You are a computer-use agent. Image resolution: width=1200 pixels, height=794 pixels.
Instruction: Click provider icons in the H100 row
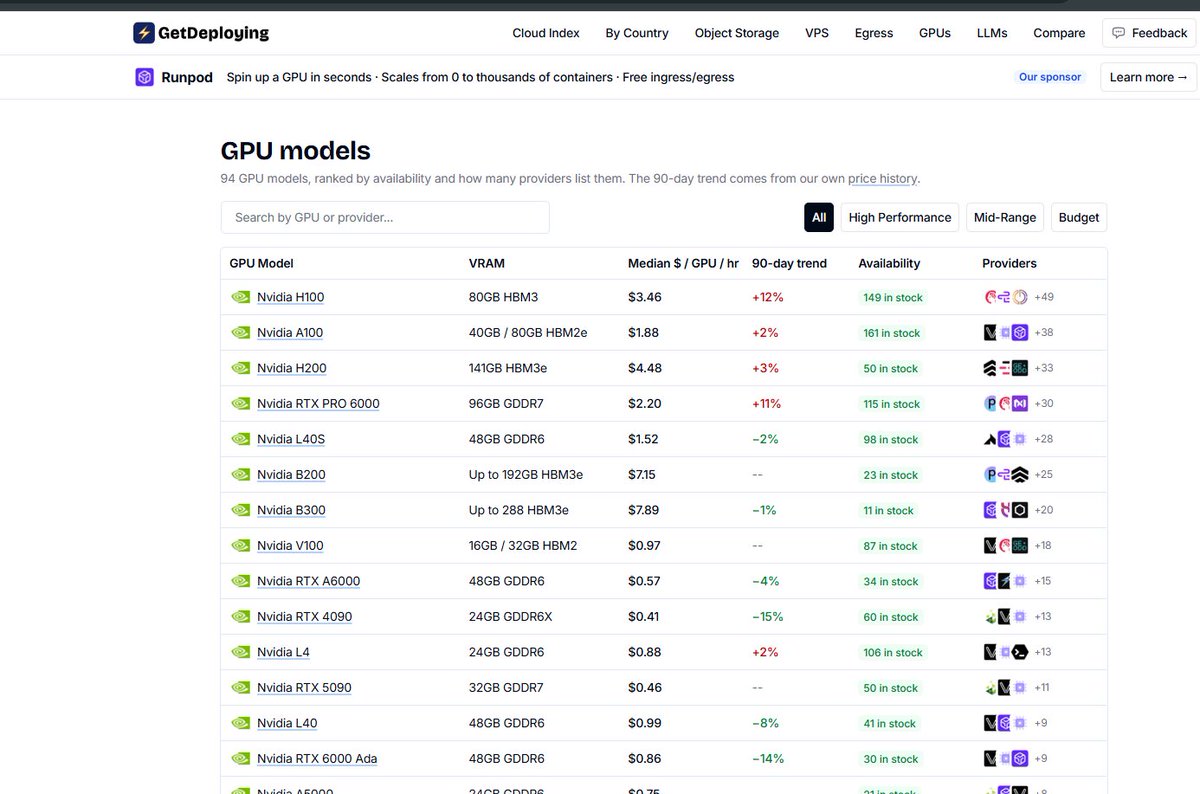pos(1006,297)
